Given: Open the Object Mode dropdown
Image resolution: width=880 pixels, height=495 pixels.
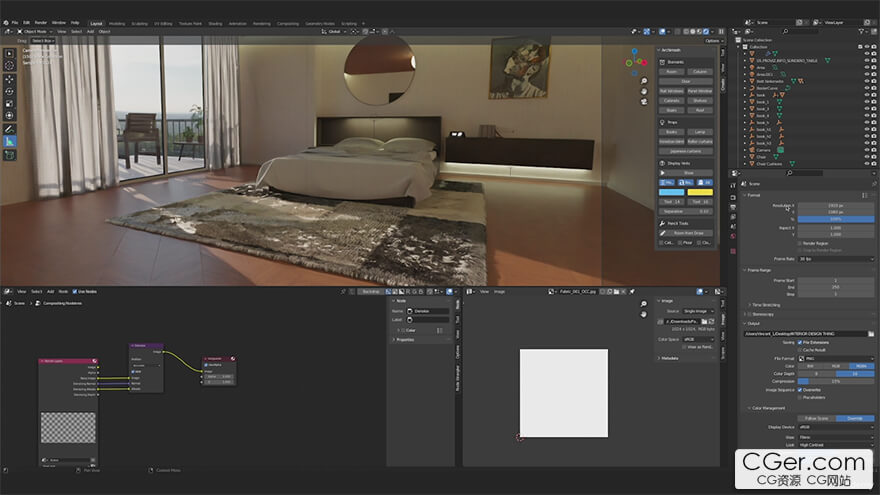Looking at the screenshot, I should tap(35, 31).
